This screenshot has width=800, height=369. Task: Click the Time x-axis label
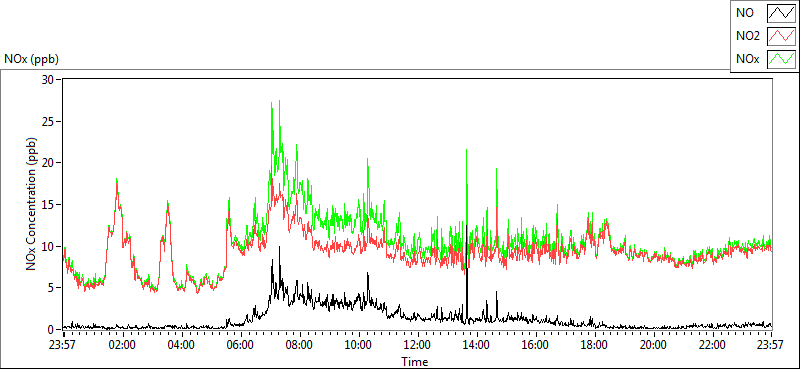414,362
